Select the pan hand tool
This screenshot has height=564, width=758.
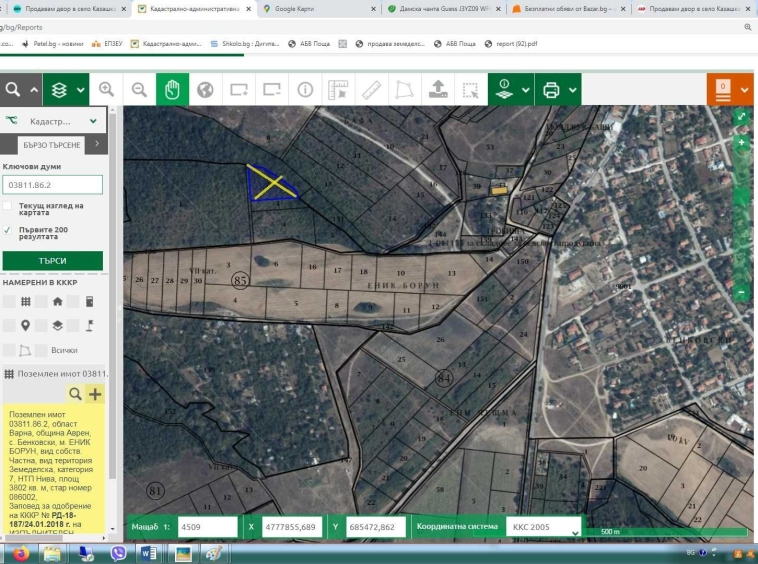(172, 89)
